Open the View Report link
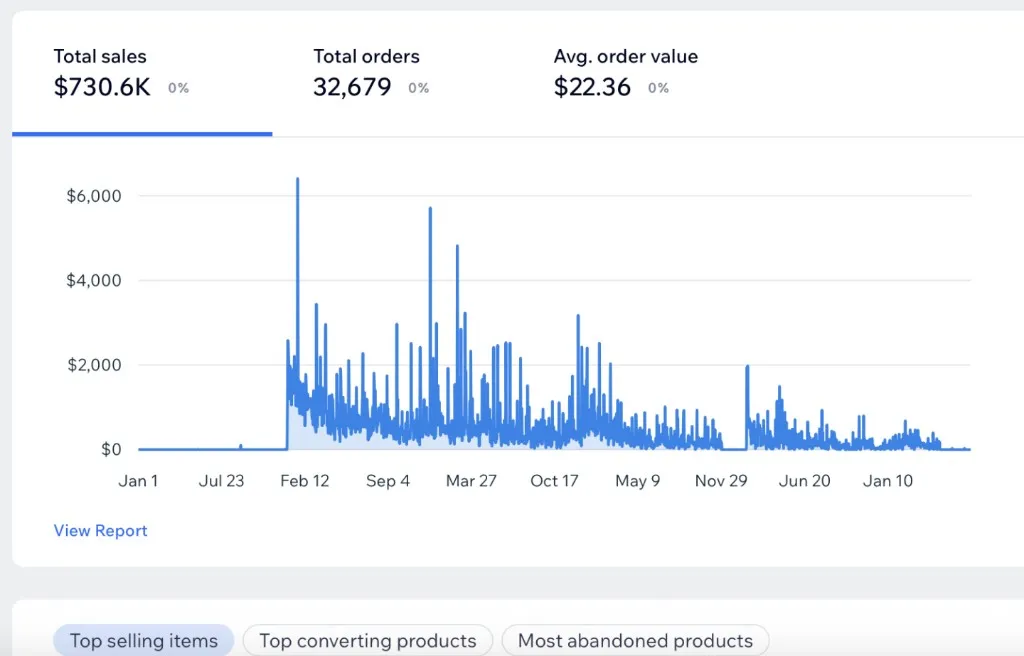This screenshot has width=1024, height=656. coord(100,531)
